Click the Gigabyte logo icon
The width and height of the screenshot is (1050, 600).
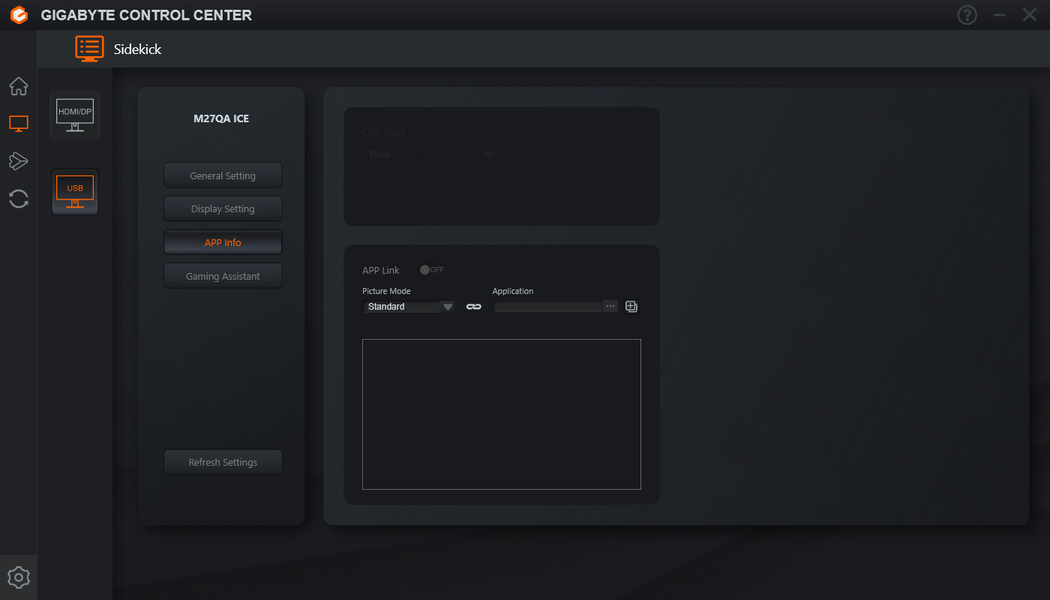(x=19, y=15)
